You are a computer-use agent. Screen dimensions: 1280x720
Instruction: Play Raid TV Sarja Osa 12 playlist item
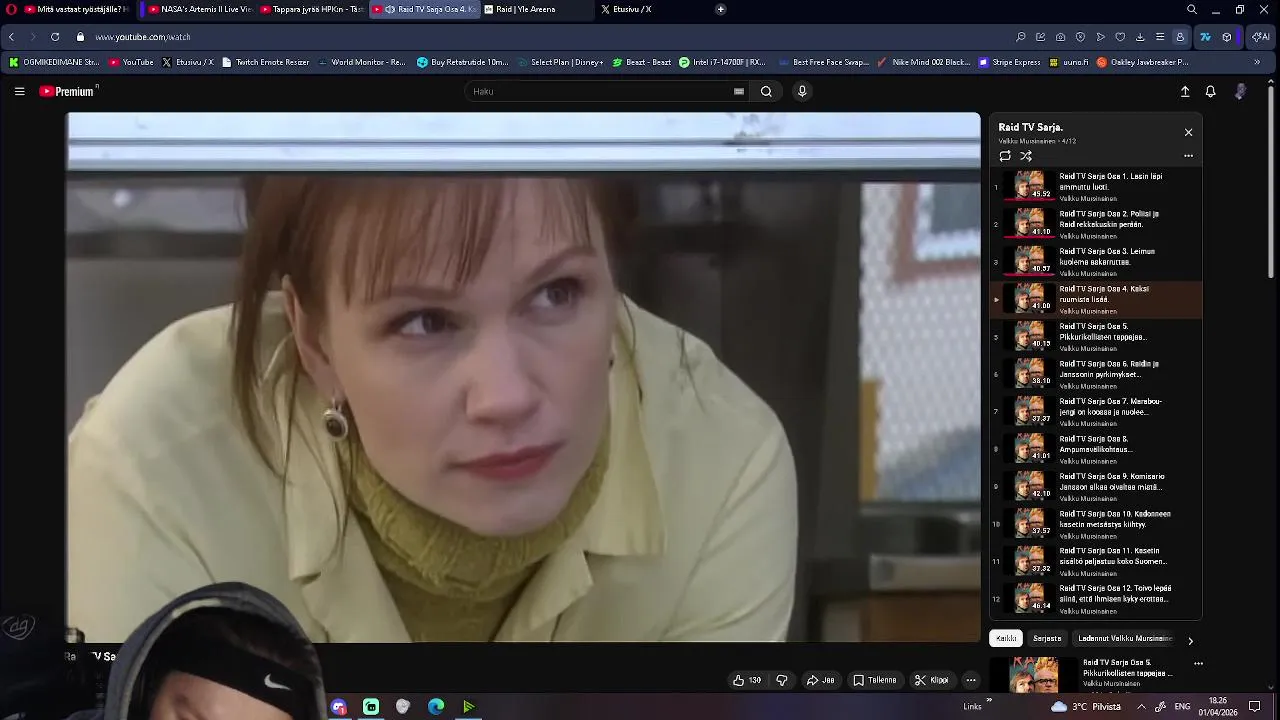pyautogui.click(x=1095, y=599)
